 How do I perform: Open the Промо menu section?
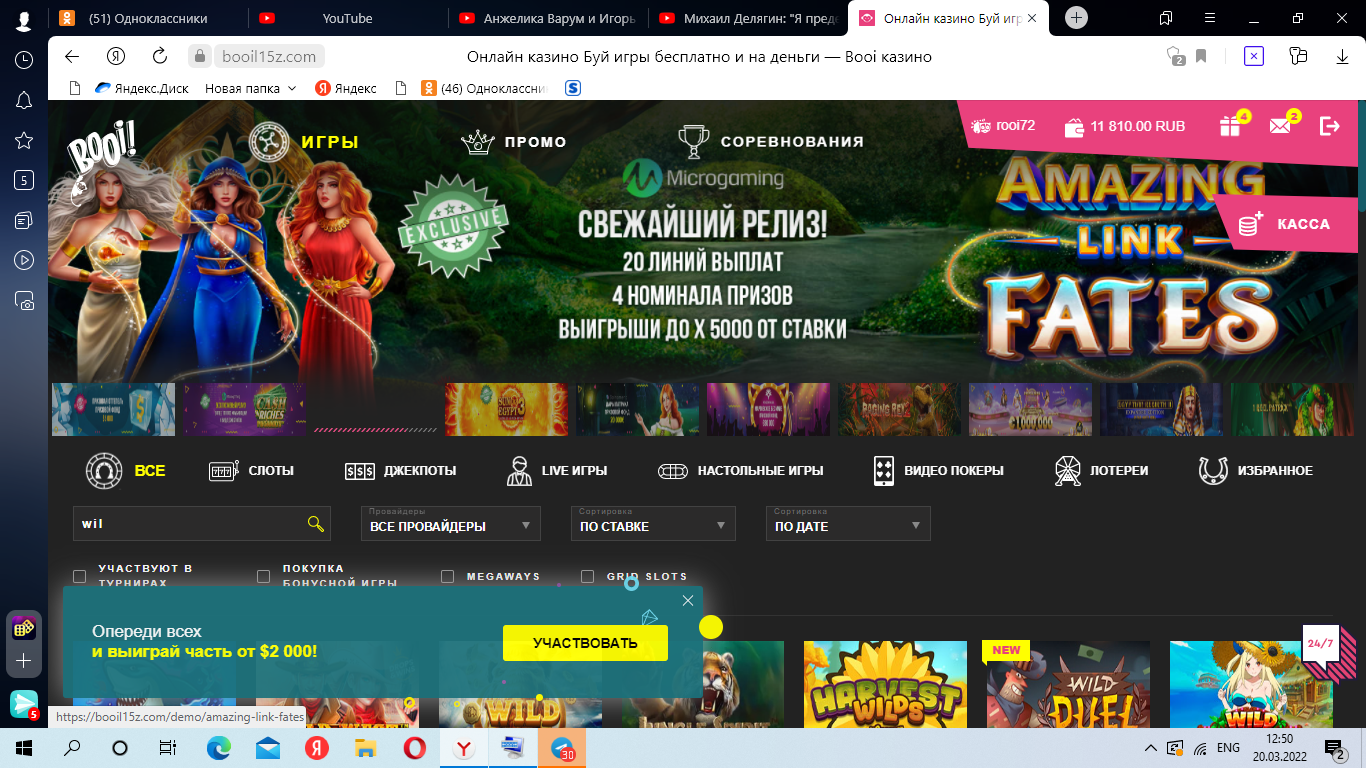click(514, 142)
